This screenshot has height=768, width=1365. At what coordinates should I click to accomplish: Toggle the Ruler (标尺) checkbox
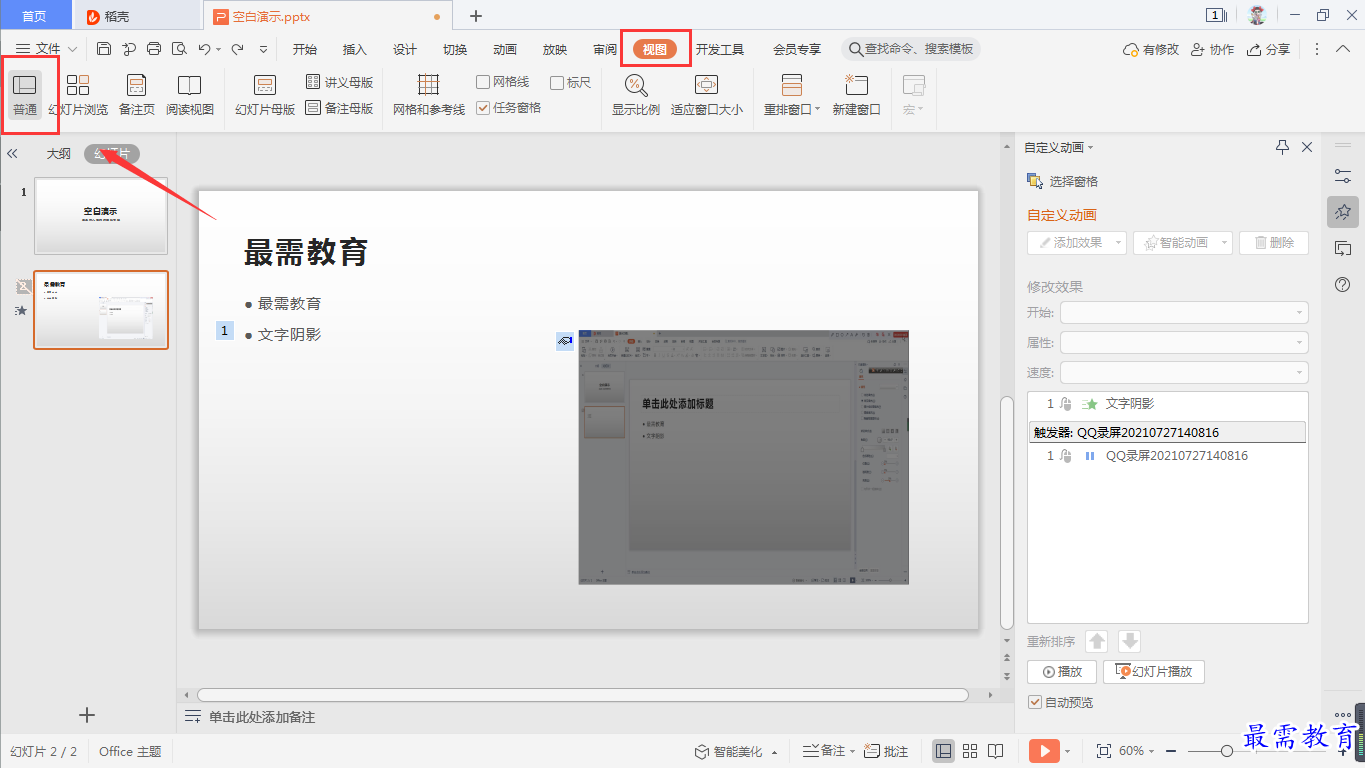pos(571,82)
